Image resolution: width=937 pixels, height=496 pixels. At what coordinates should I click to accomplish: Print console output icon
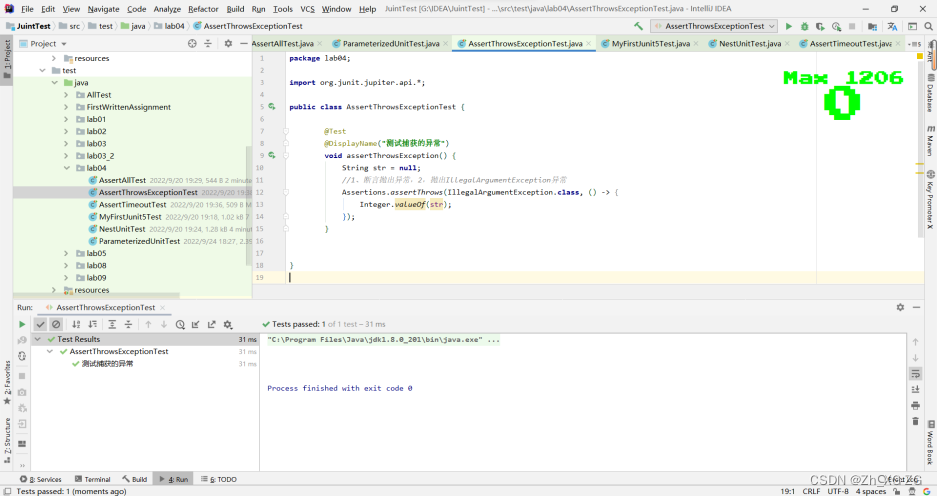[x=915, y=405]
